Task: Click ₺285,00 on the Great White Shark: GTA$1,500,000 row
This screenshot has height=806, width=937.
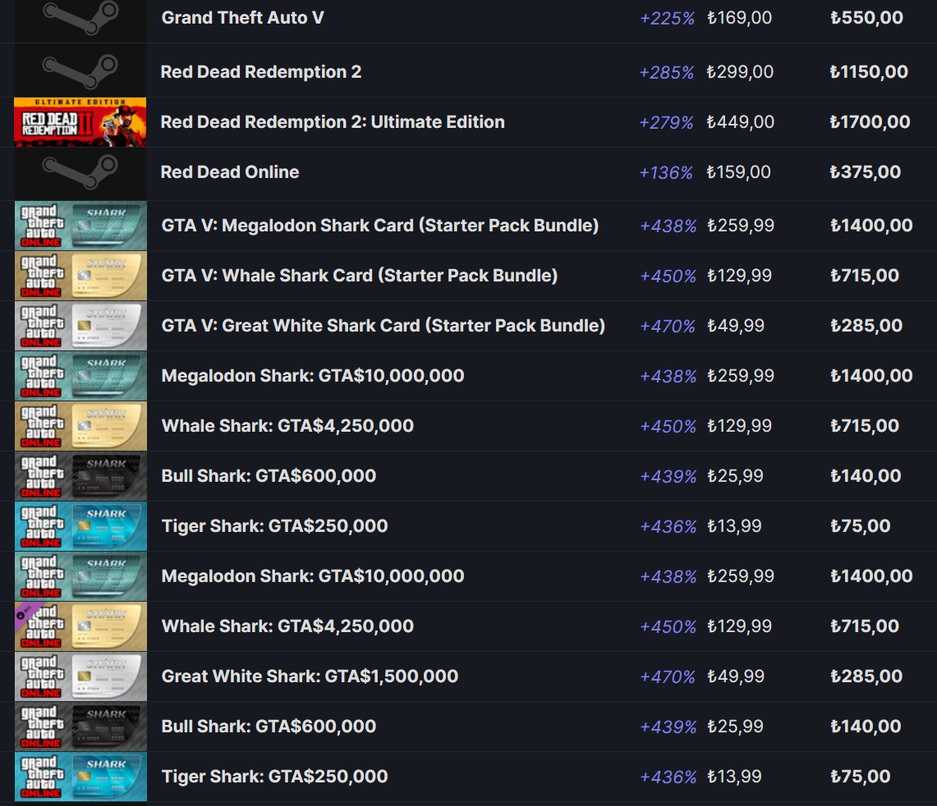Action: (866, 676)
